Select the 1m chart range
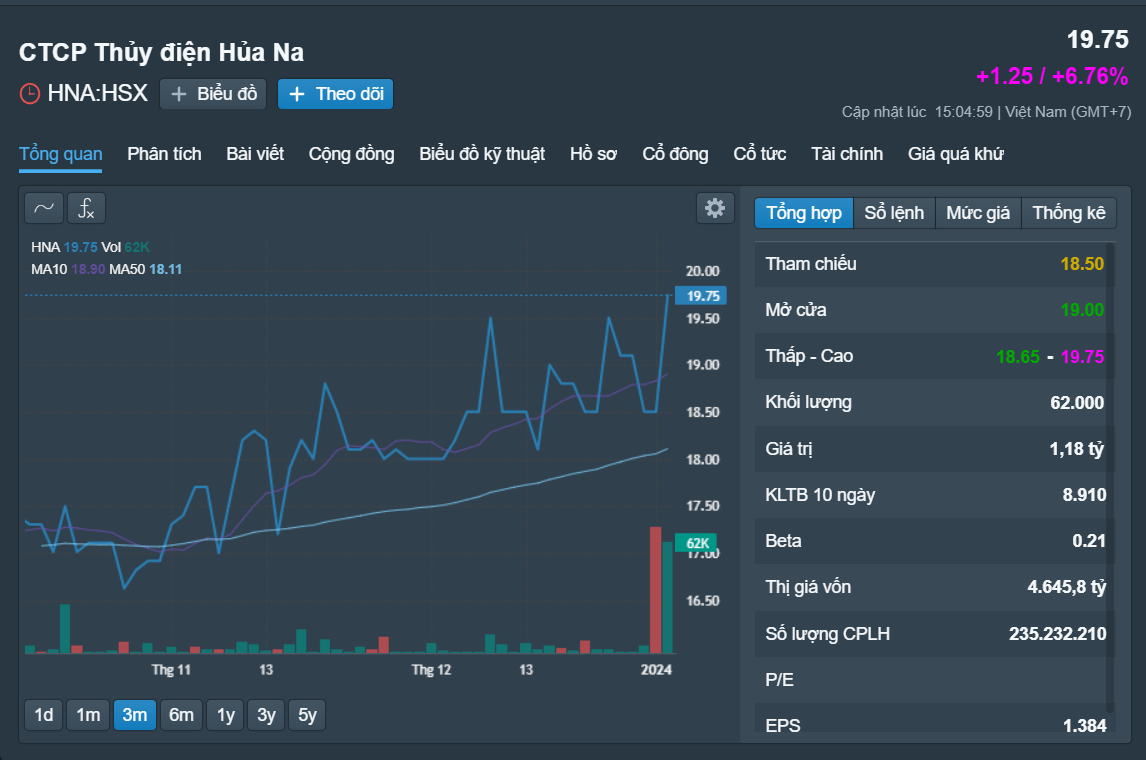 click(88, 715)
